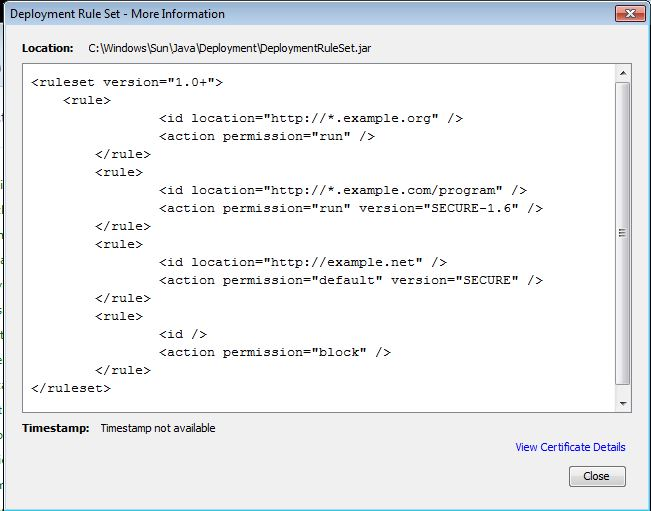Click the 'Timestamp not available' text
651x511 pixels.
158,428
